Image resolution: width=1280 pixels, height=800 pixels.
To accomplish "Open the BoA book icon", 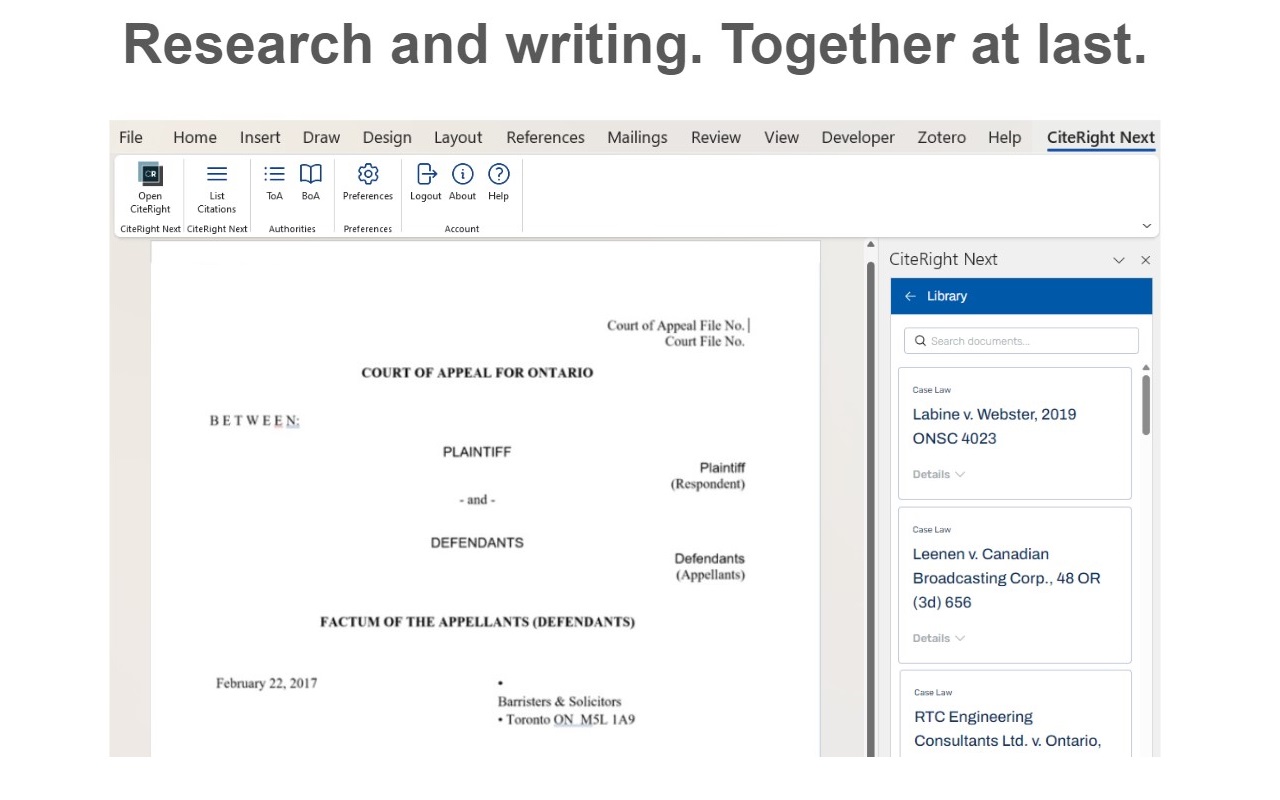I will coord(311,174).
